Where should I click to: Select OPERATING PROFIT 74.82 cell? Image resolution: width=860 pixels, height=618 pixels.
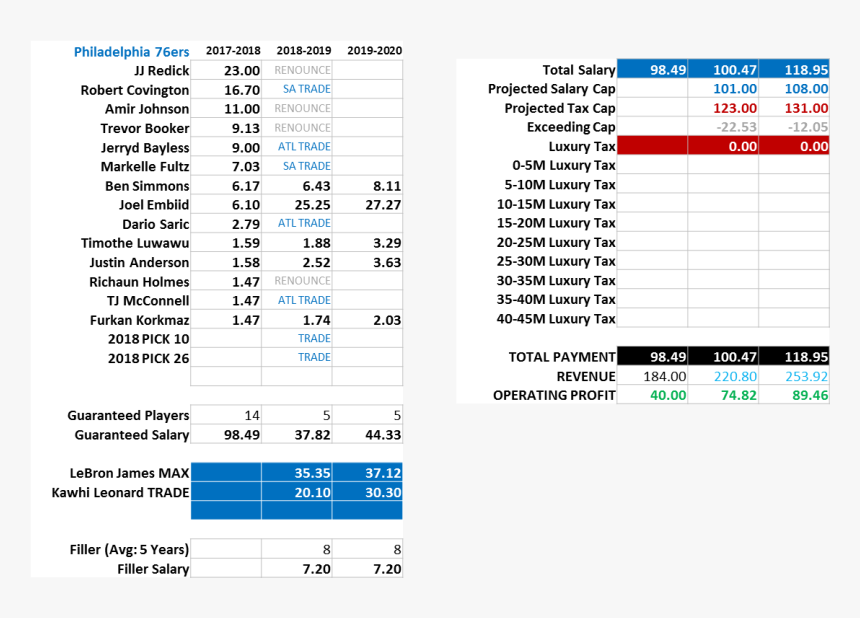point(723,395)
